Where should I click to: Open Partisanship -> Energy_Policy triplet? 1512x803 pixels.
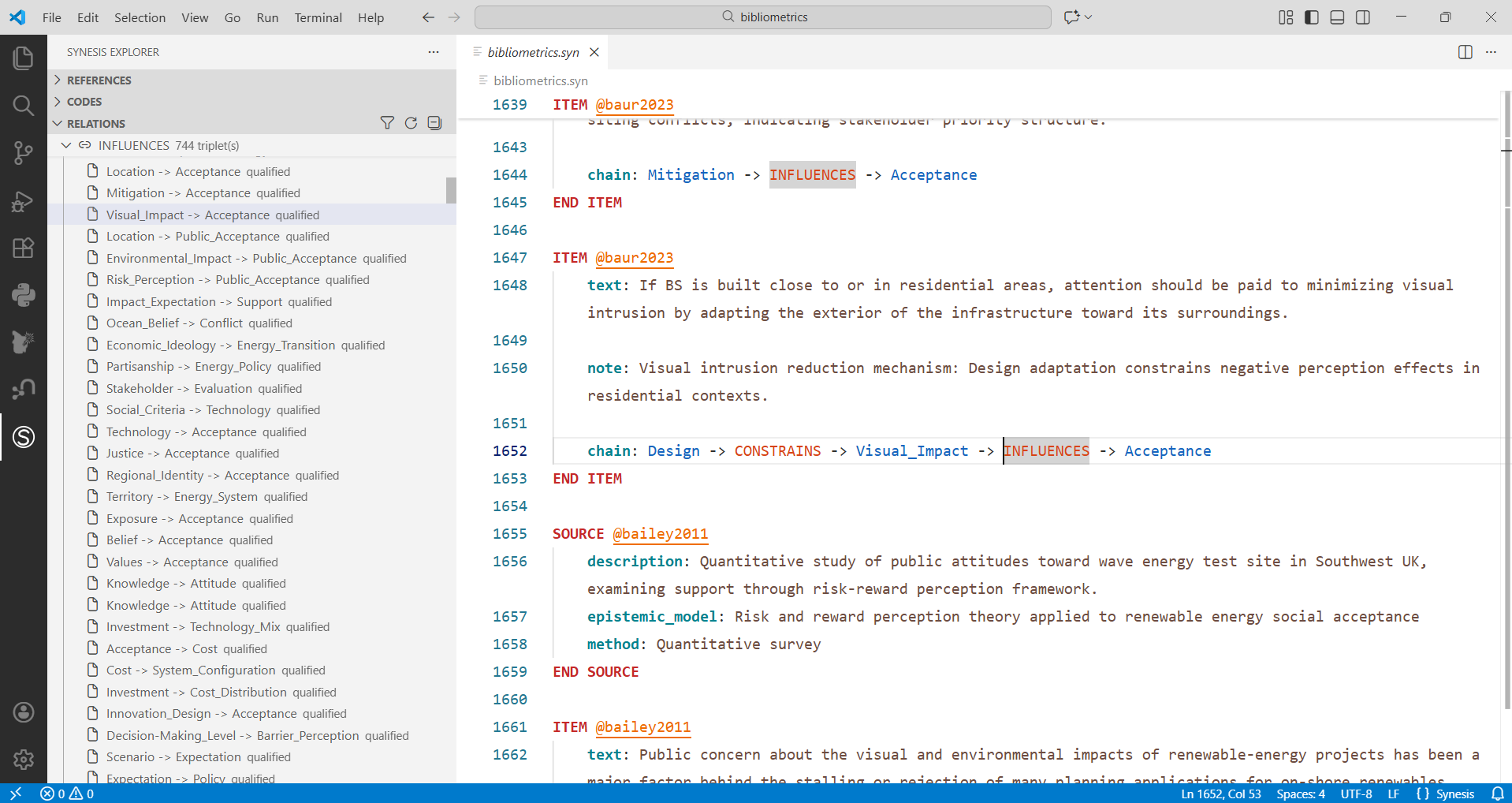(x=251, y=367)
